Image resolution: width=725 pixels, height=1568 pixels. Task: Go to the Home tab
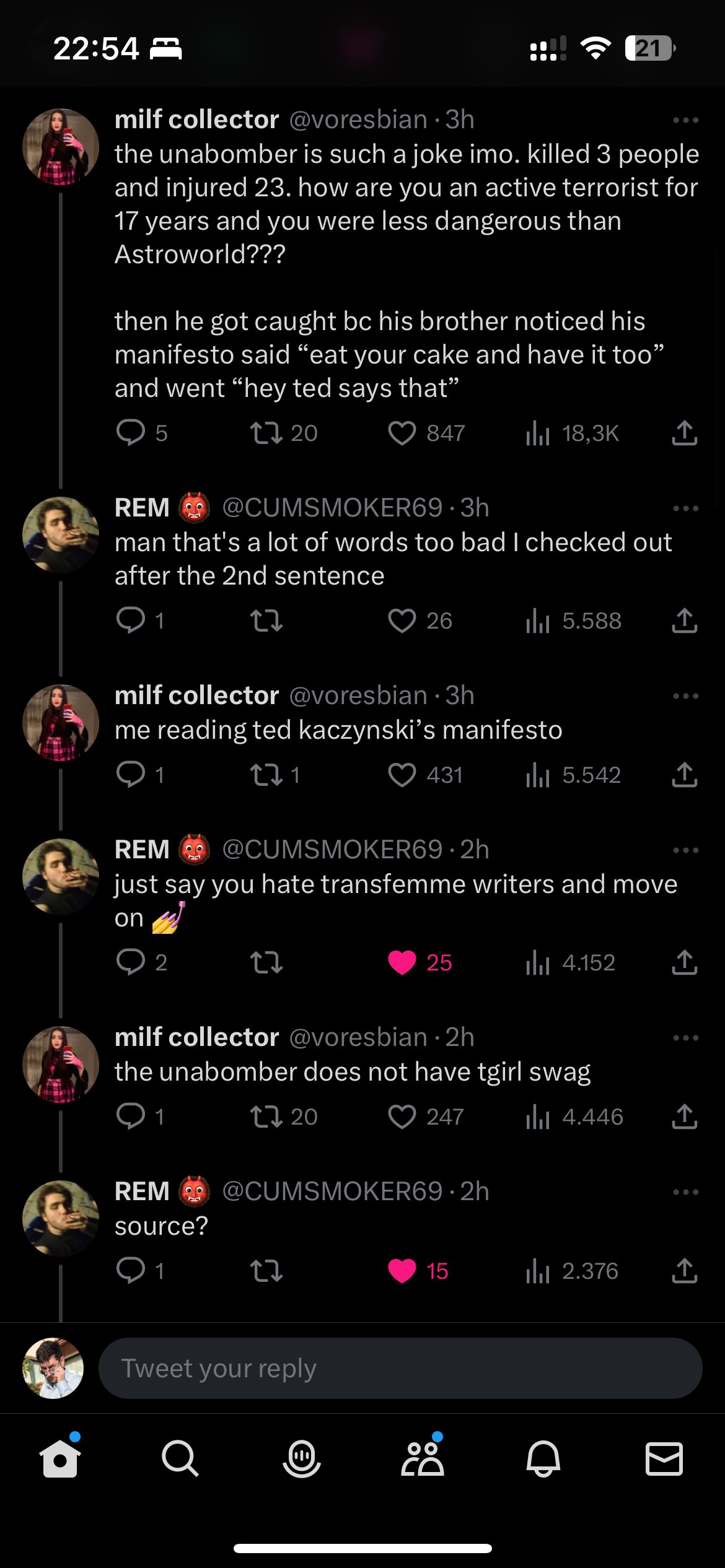point(60,1458)
